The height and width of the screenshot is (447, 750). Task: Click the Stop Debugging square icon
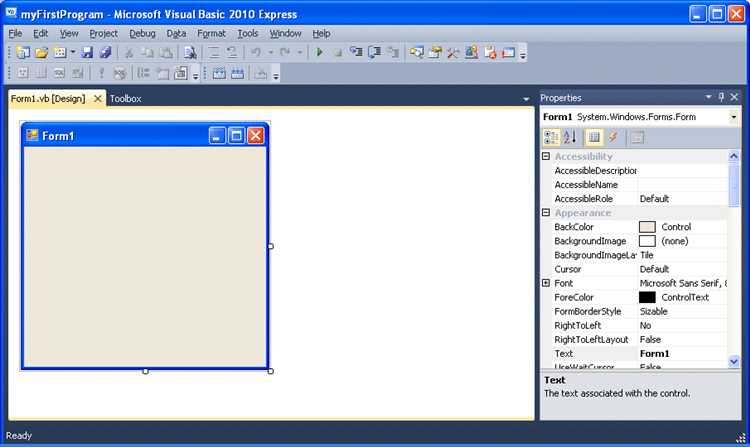(x=338, y=53)
